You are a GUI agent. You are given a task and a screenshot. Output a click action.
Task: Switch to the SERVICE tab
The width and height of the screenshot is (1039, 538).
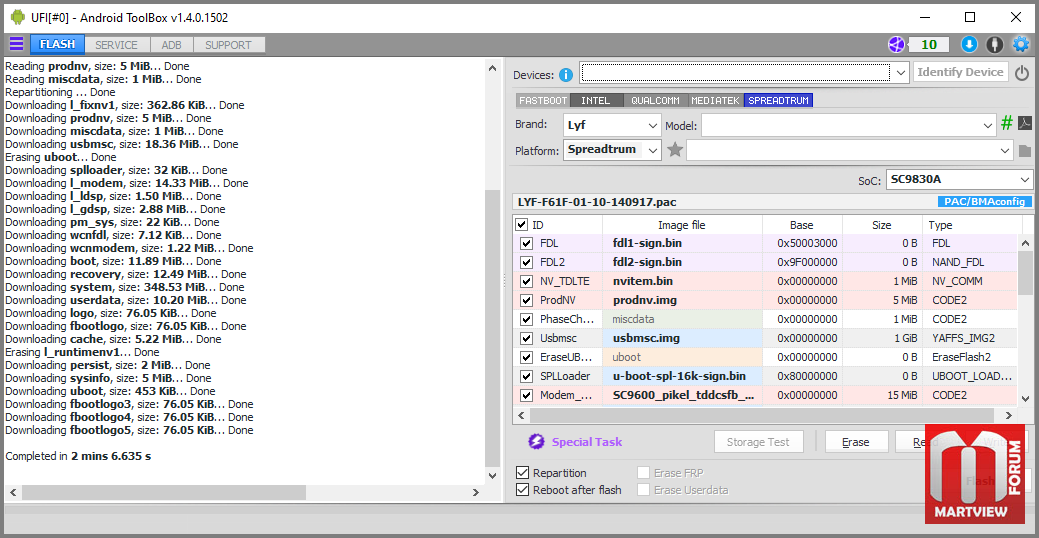pos(117,45)
